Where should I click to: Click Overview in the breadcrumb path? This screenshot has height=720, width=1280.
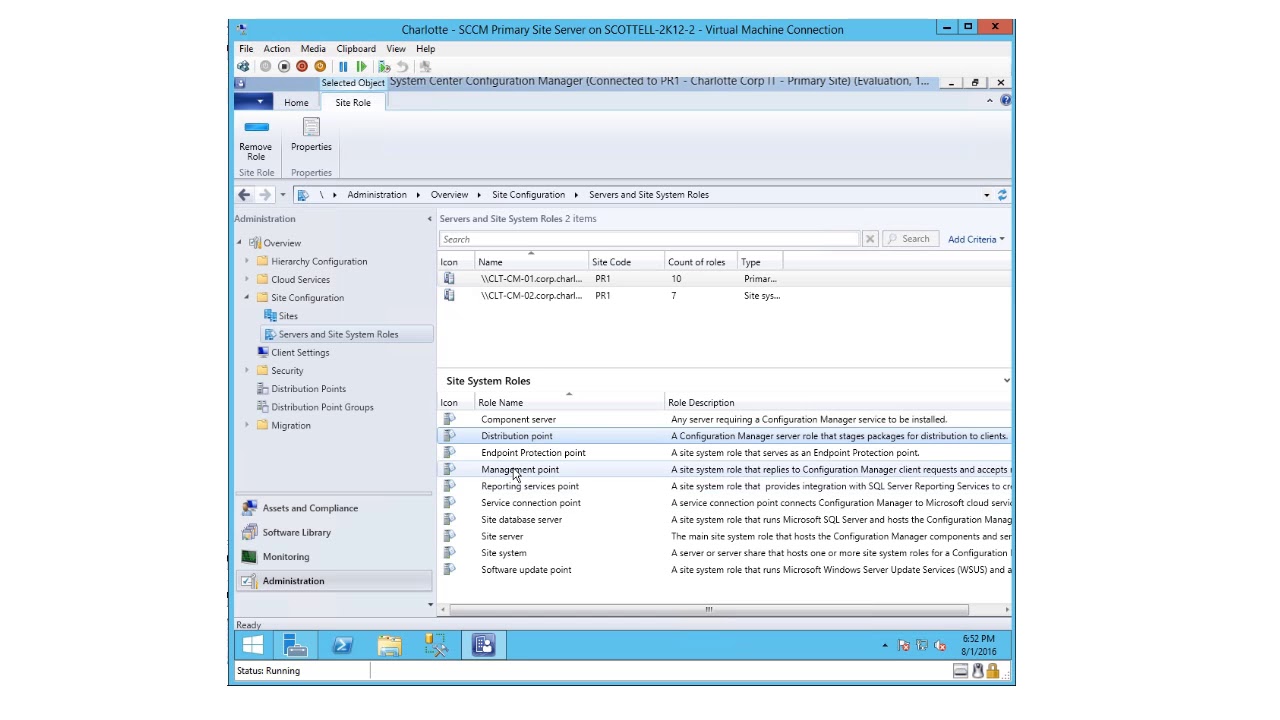pyautogui.click(x=449, y=195)
